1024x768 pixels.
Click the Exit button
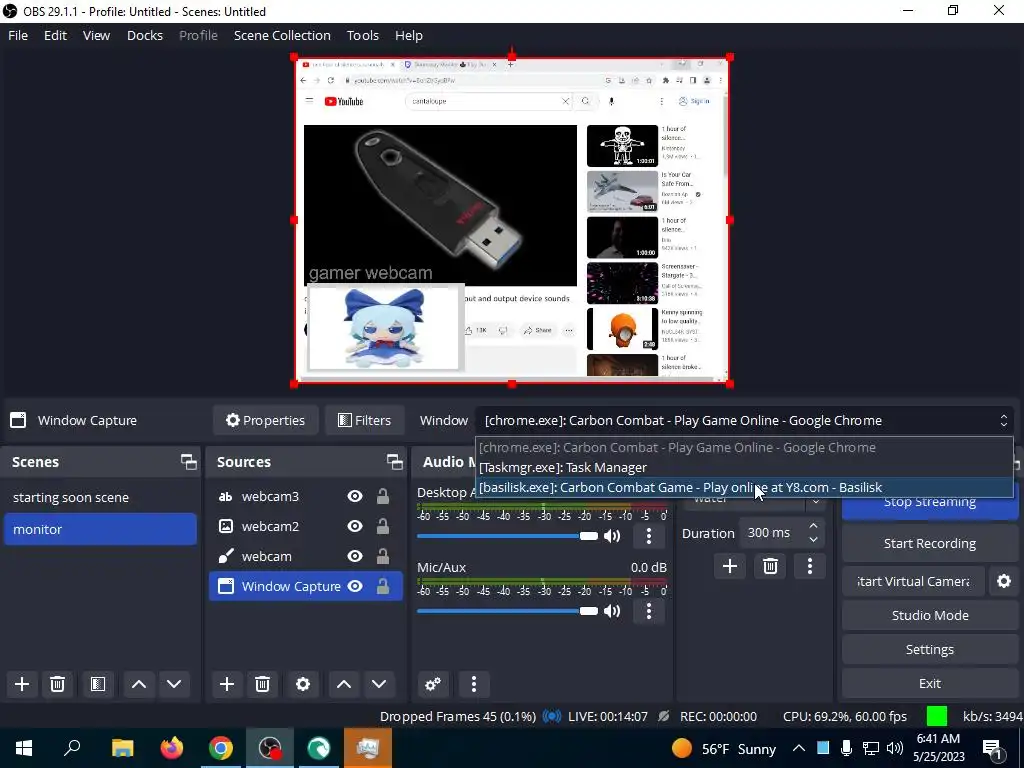click(x=929, y=683)
